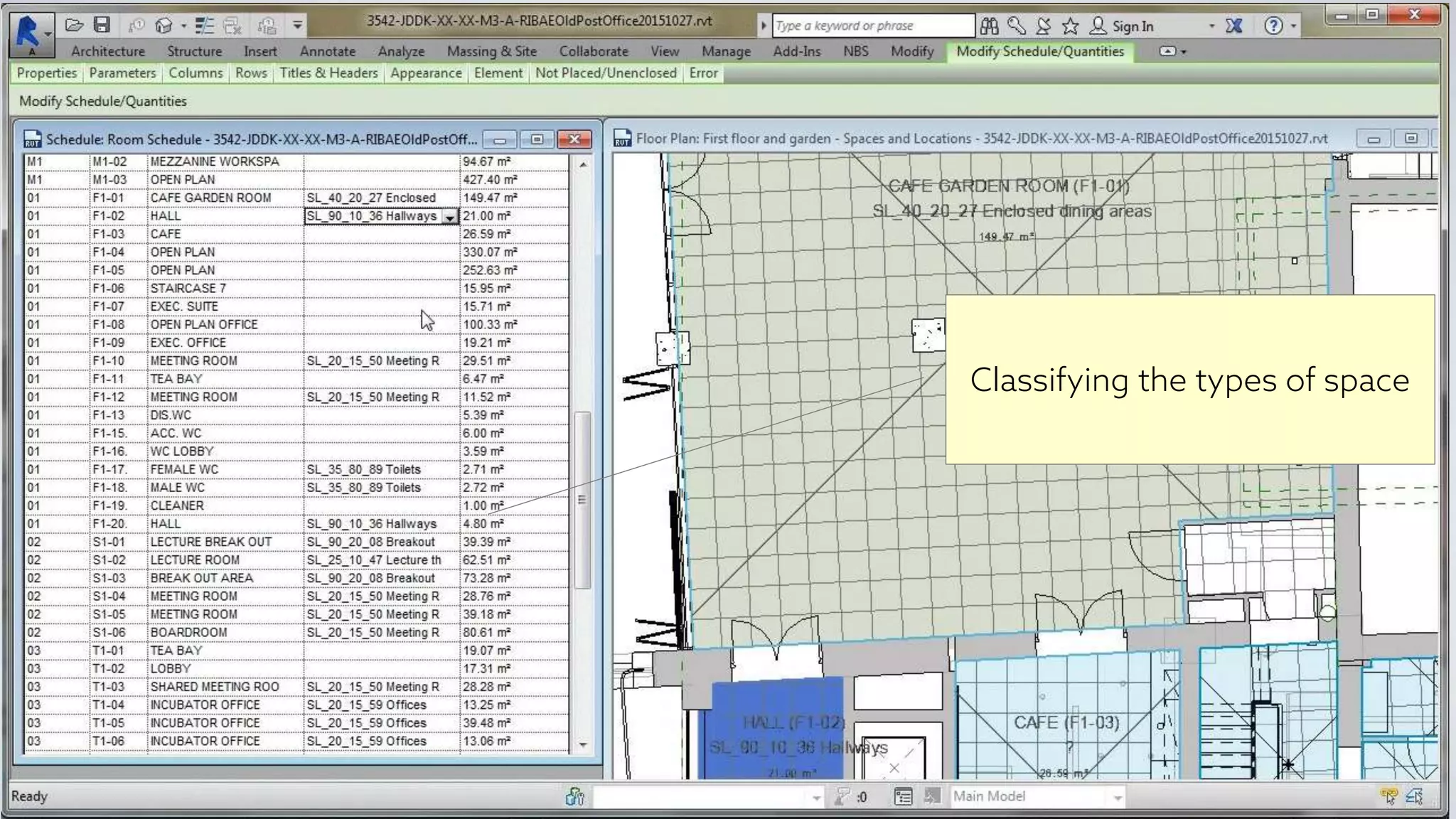Click the Switch Windows icon
The height and width of the screenshot is (819, 1456).
click(x=267, y=26)
